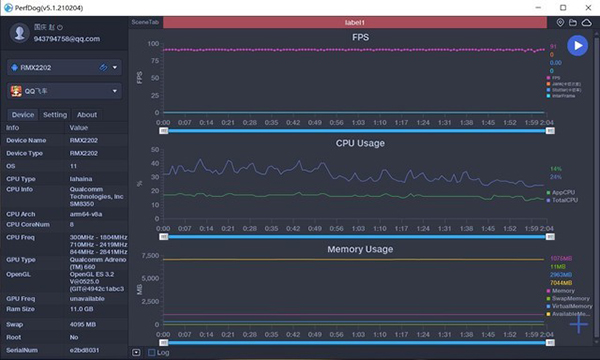Enable the Log checkbox

tap(152, 352)
